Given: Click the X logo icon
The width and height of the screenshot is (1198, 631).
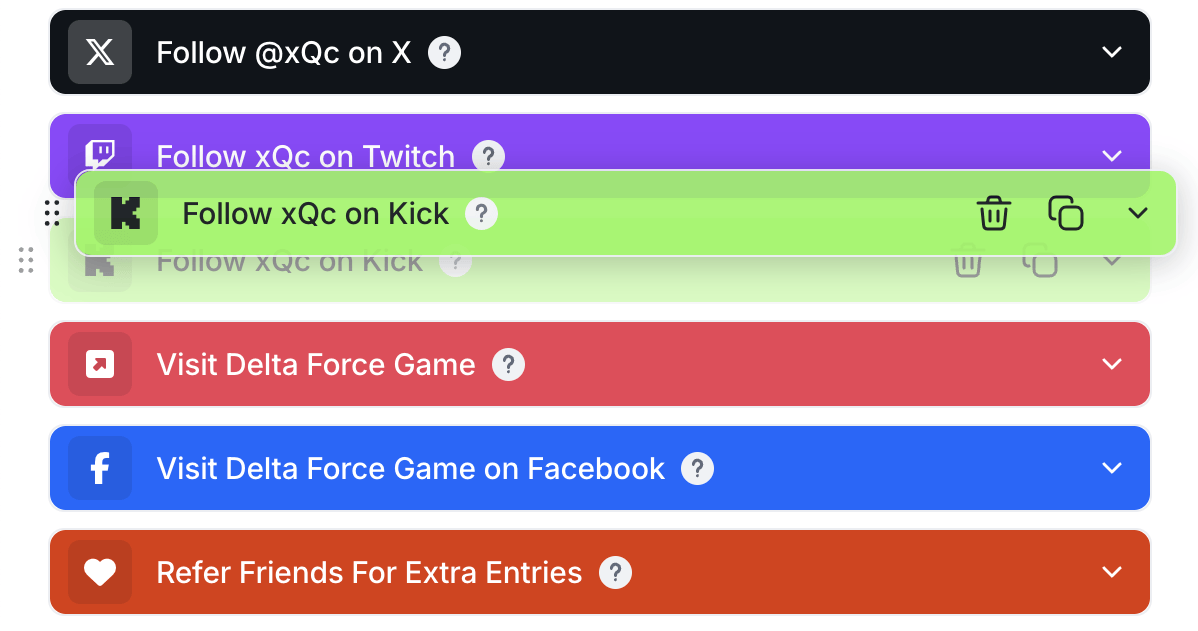Looking at the screenshot, I should (99, 51).
